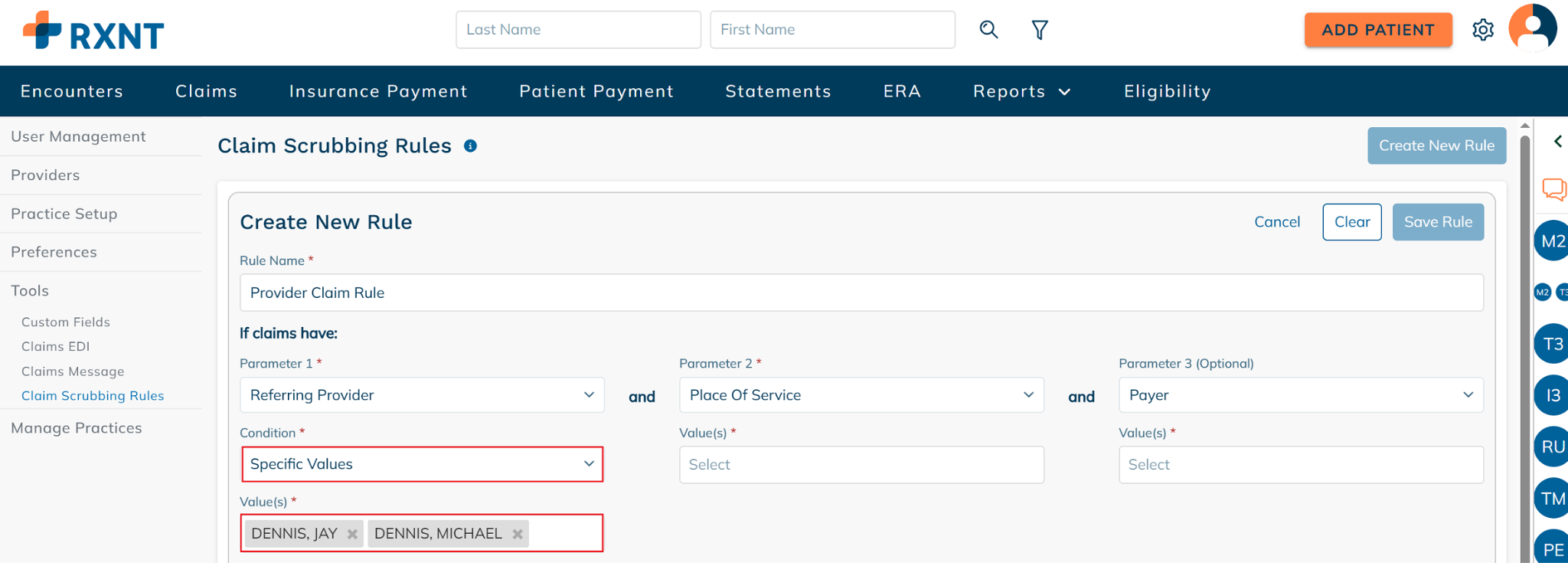1568x563 pixels.
Task: Click the patient search magnifier icon
Action: coord(988,30)
